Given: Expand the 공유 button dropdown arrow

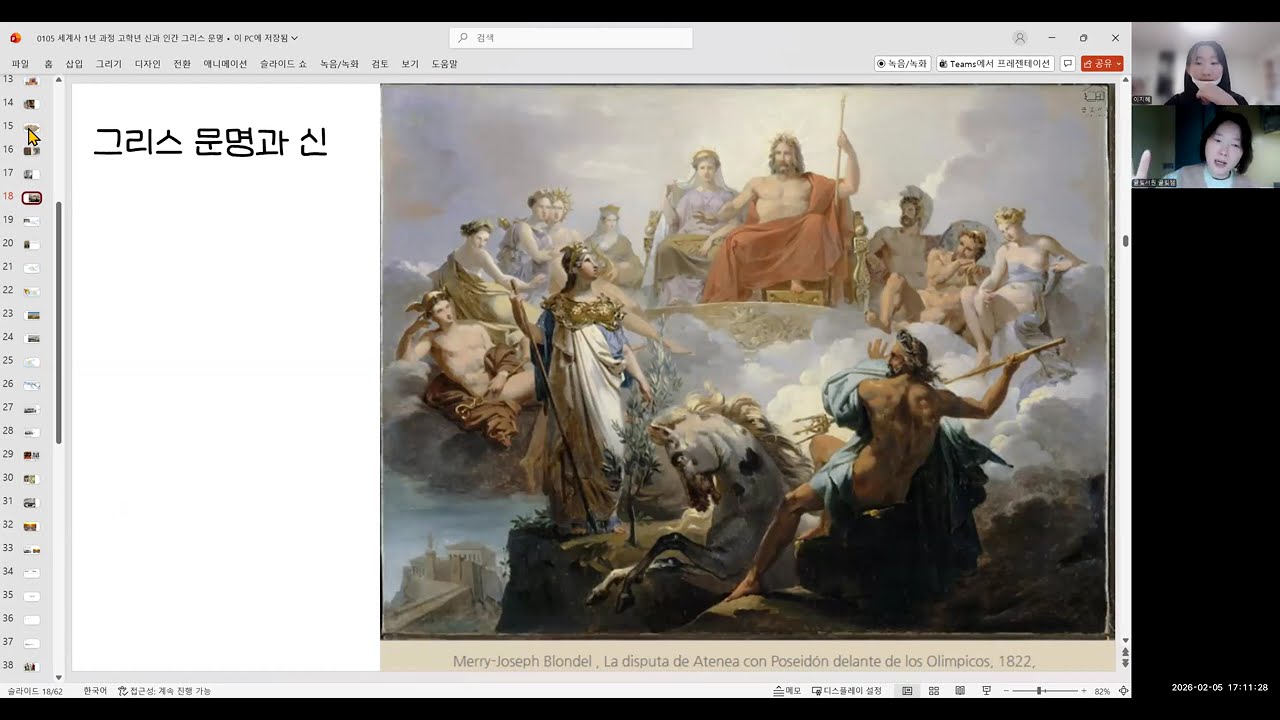Looking at the screenshot, I should (x=1118, y=63).
